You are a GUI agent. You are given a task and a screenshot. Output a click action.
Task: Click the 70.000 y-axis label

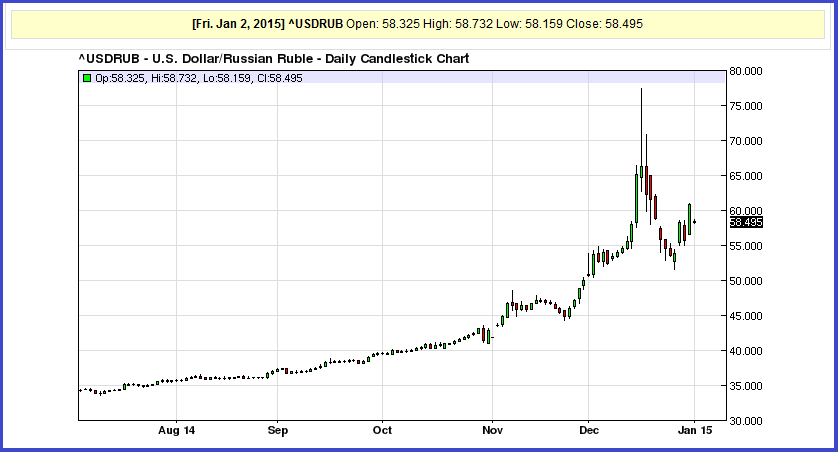coord(746,141)
